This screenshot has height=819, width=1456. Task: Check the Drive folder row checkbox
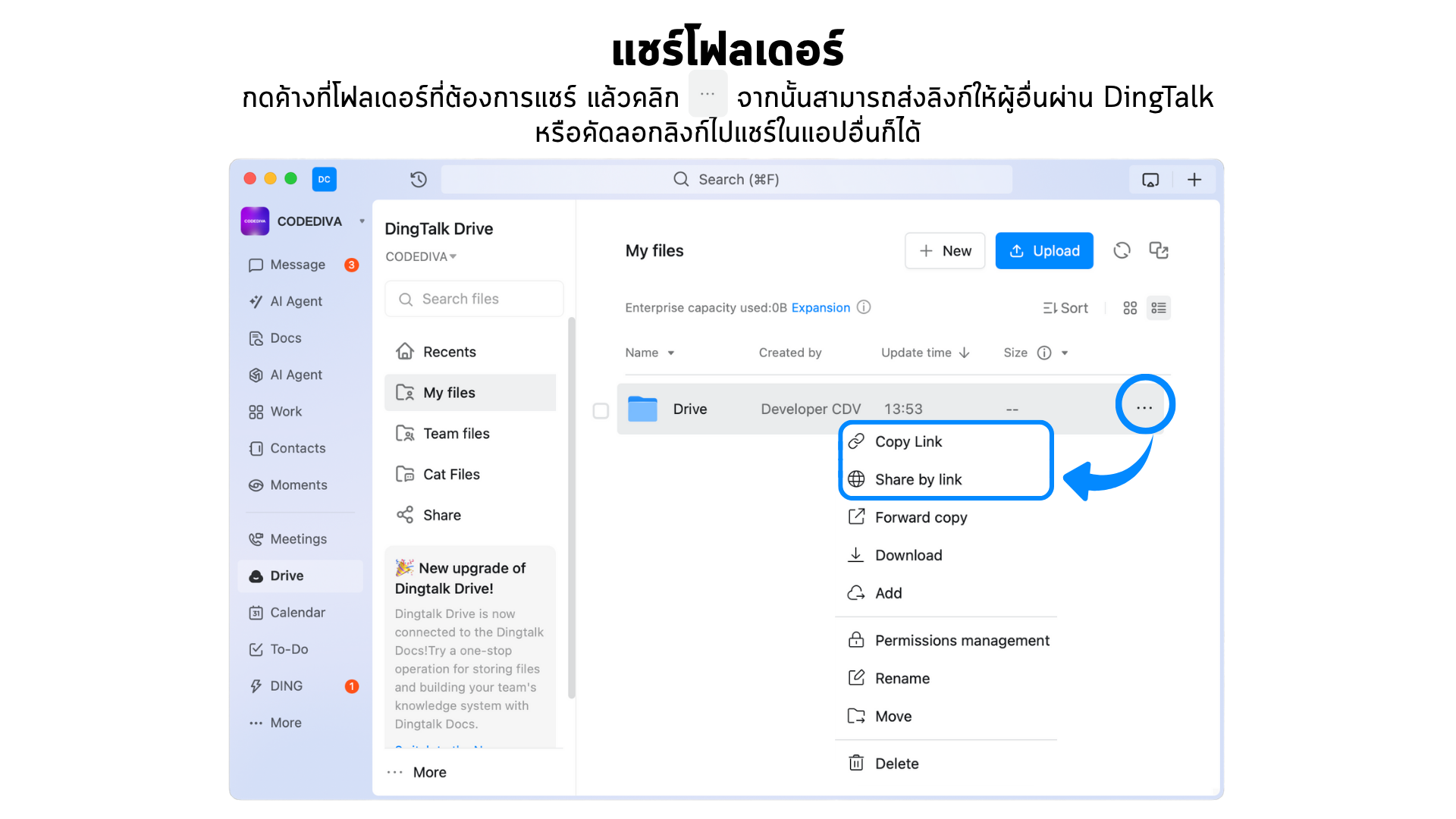click(x=601, y=410)
